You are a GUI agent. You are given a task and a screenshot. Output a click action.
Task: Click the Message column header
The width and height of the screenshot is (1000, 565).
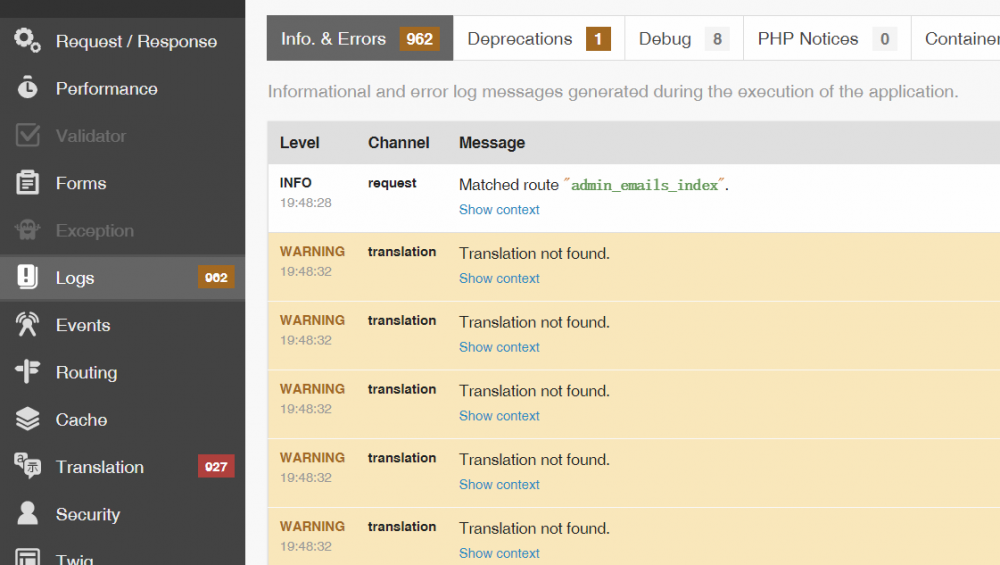(492, 143)
